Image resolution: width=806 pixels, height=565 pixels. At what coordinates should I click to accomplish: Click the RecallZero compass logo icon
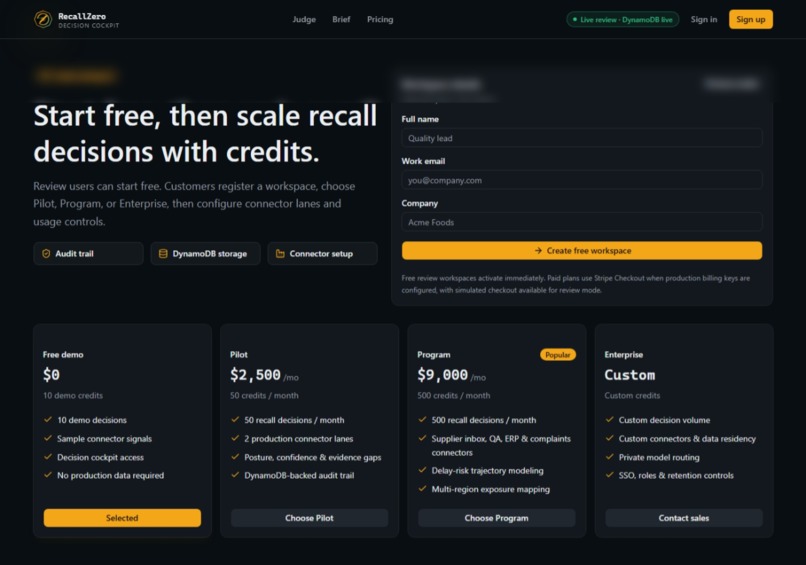(x=43, y=20)
